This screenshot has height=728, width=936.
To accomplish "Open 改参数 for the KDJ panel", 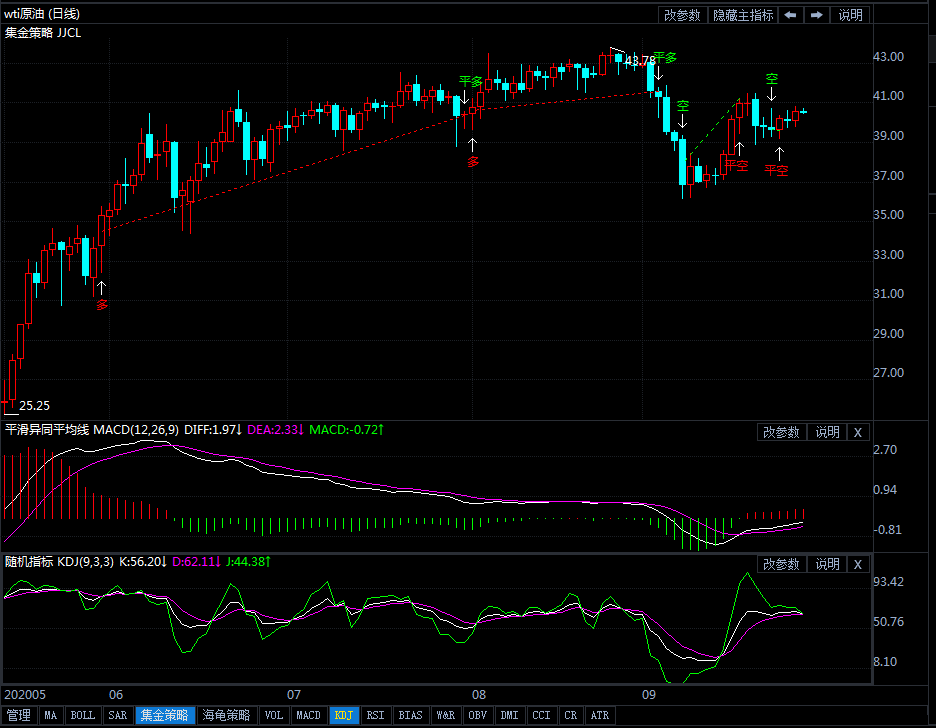I will pyautogui.click(x=781, y=564).
